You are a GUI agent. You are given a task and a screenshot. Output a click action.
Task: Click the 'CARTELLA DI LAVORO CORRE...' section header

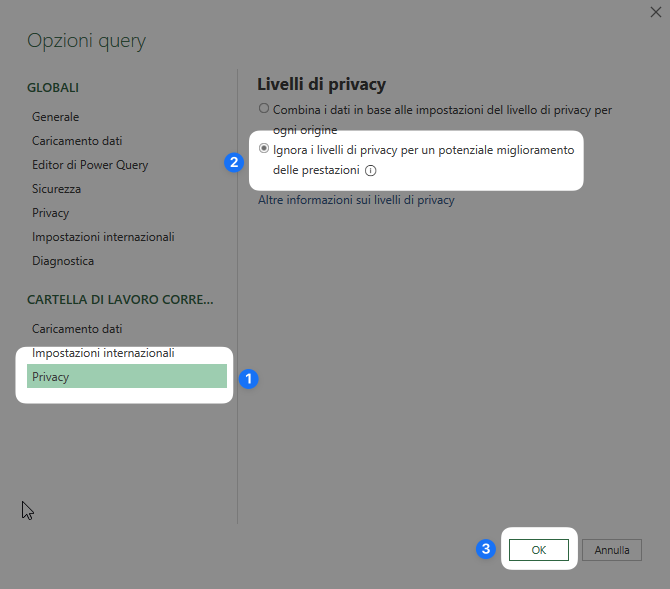pyautogui.click(x=120, y=299)
